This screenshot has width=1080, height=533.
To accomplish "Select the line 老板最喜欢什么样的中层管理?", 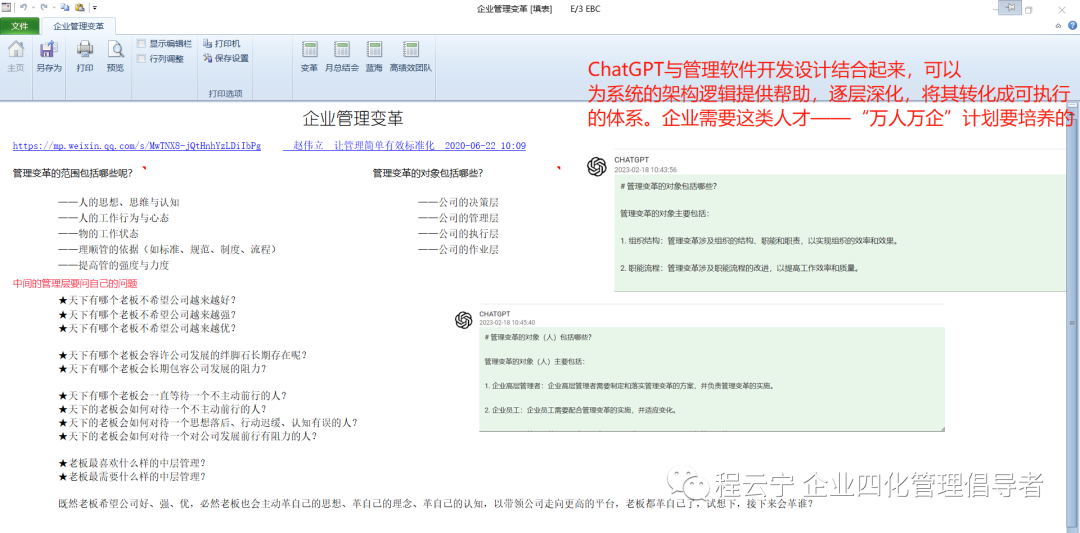I will tap(132, 463).
